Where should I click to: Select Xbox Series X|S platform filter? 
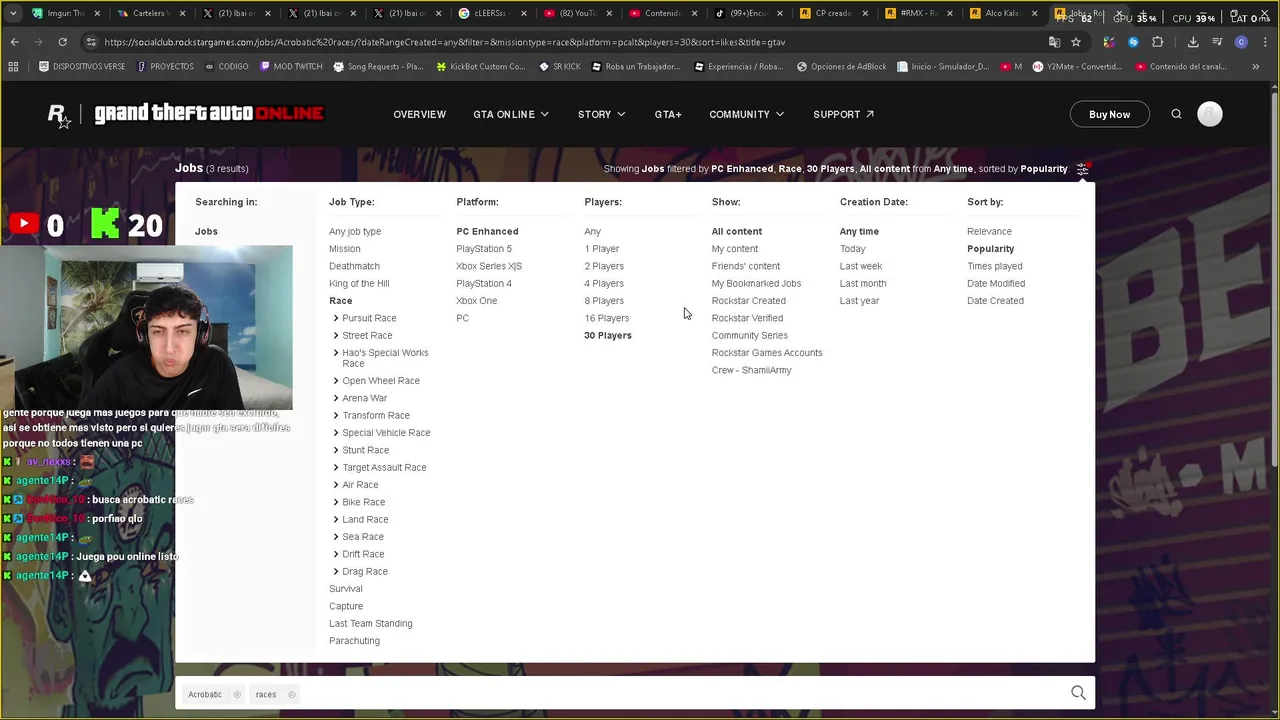pos(488,266)
